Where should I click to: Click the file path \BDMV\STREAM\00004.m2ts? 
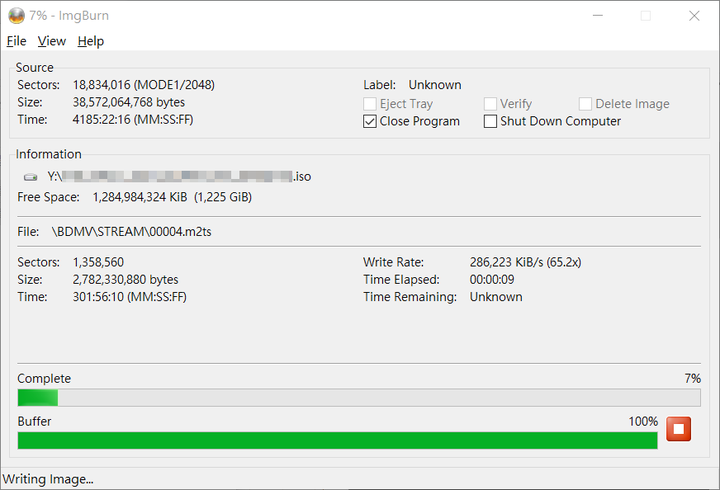point(132,231)
